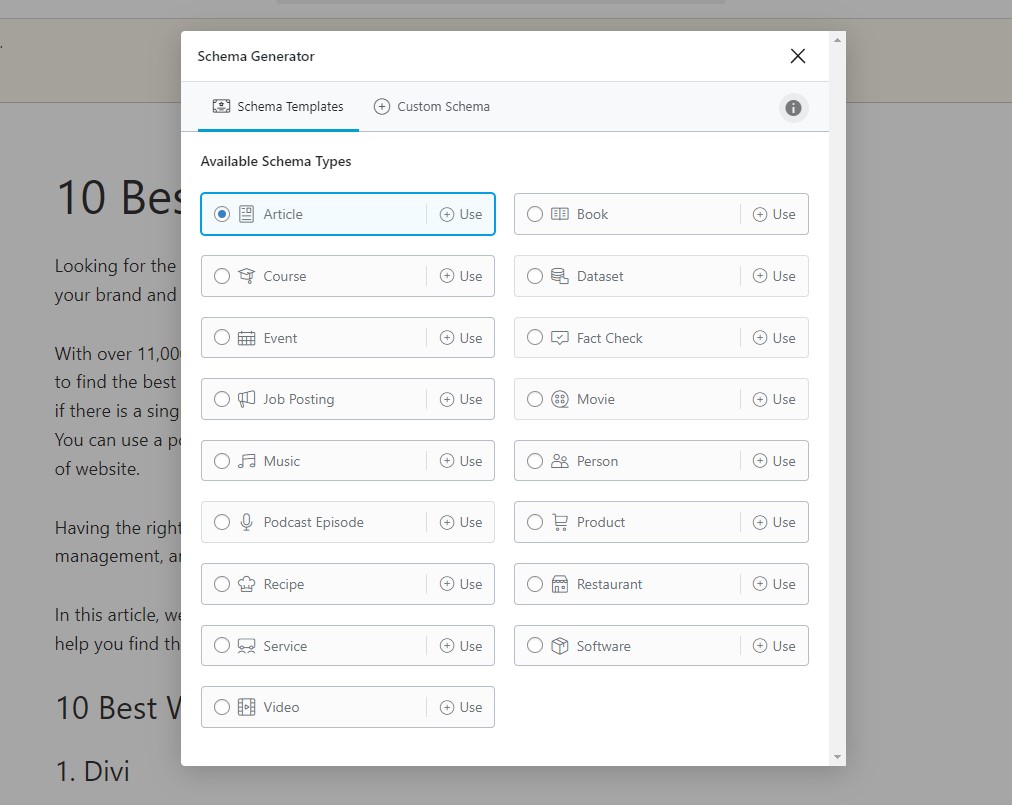Click the Software box icon
The image size is (1012, 805).
[560, 646]
